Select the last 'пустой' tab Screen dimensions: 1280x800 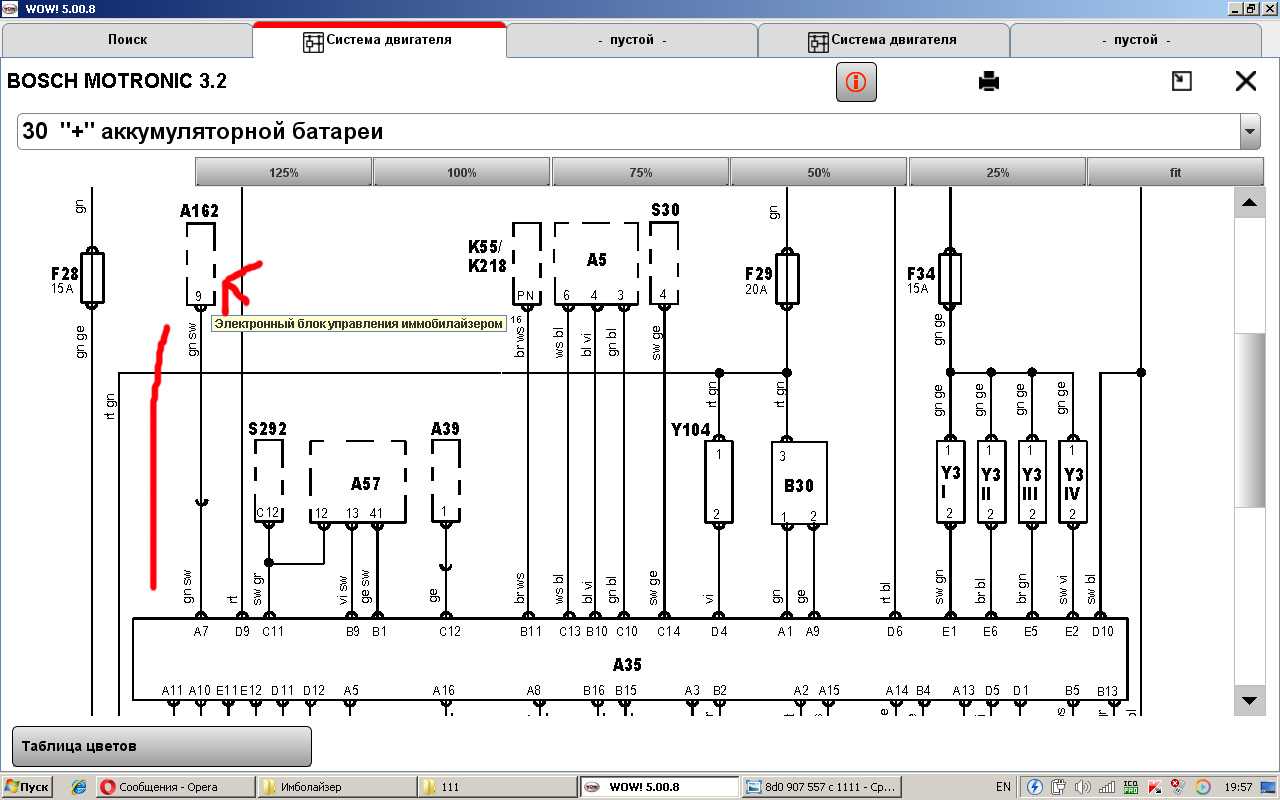pos(1136,40)
